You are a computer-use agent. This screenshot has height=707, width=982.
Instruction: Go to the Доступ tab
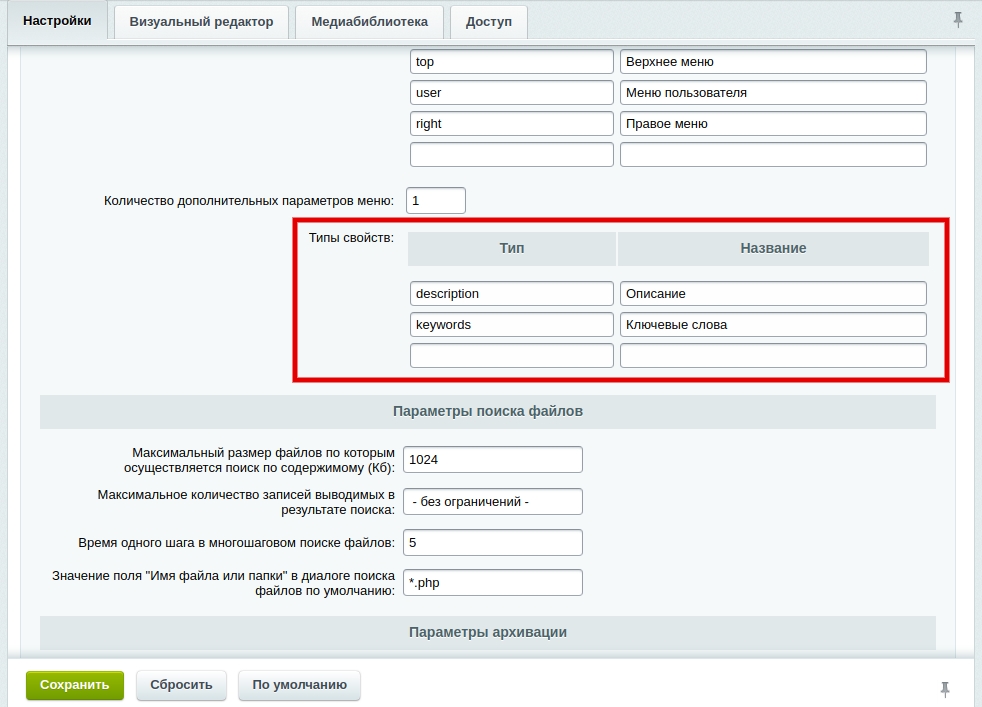click(x=488, y=22)
